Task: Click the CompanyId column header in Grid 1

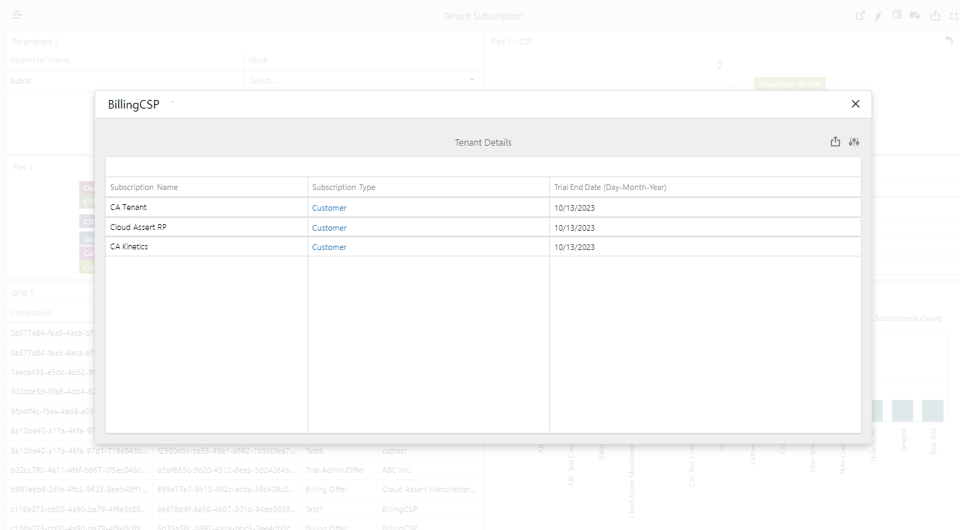Action: [x=31, y=313]
